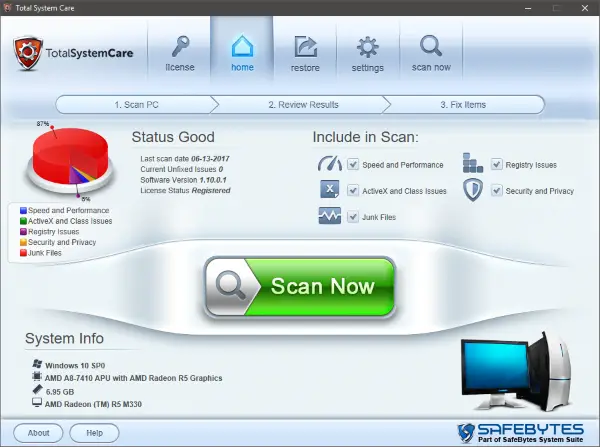Toggle the ActiveX and Class Issues checkbox
The width and height of the screenshot is (600, 447).
tap(352, 191)
